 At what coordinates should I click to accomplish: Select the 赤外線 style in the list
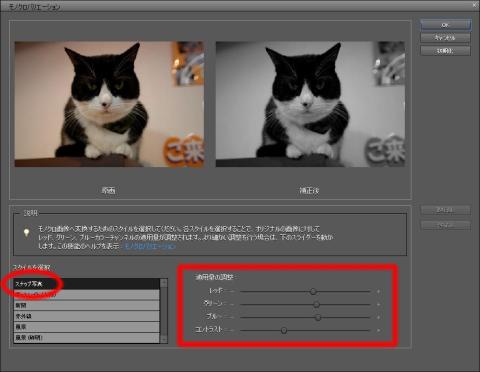coord(87,316)
